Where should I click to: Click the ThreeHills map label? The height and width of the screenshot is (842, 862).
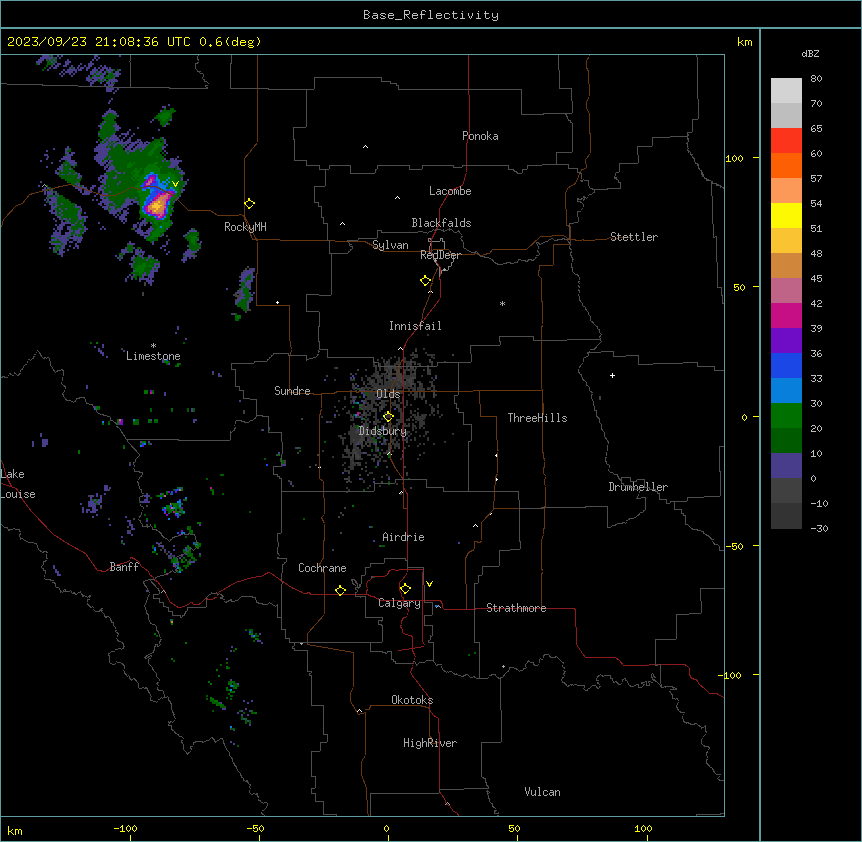[537, 418]
